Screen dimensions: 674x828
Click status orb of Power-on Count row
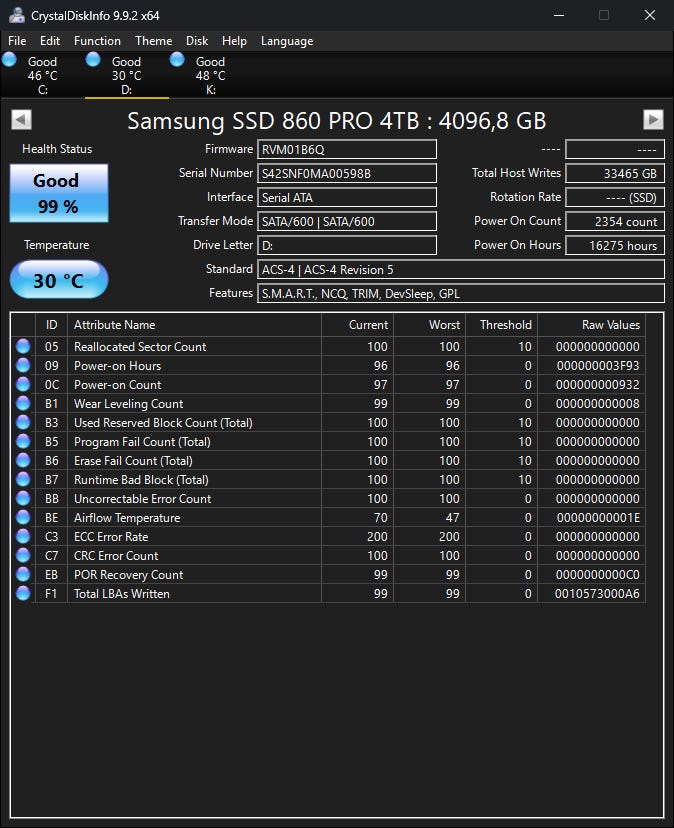pos(23,384)
